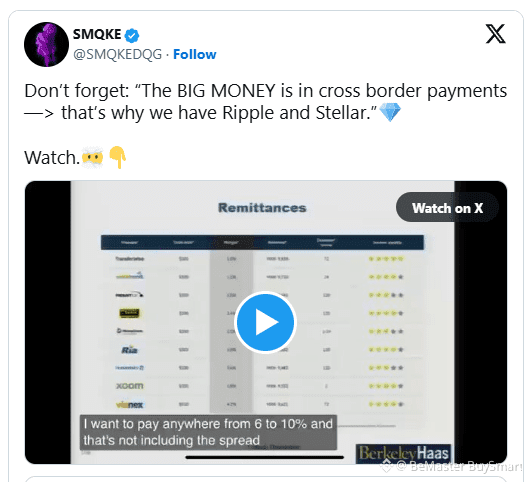Click the tweet text about cross border payments
The image size is (530, 482).
pos(265,101)
